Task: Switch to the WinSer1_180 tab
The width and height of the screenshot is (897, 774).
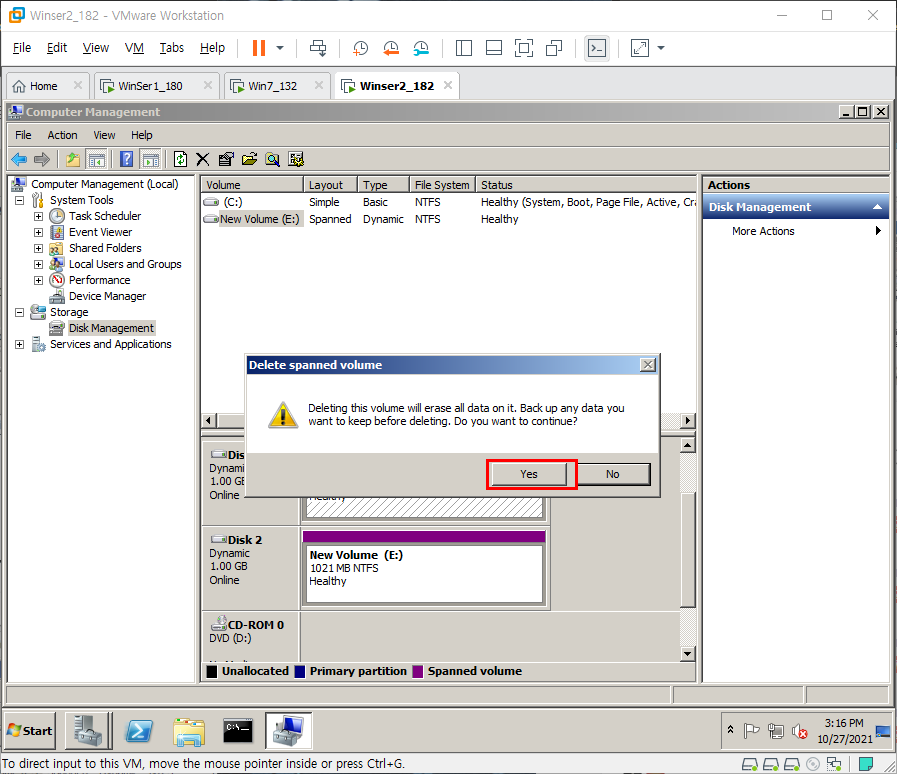Action: click(150, 86)
